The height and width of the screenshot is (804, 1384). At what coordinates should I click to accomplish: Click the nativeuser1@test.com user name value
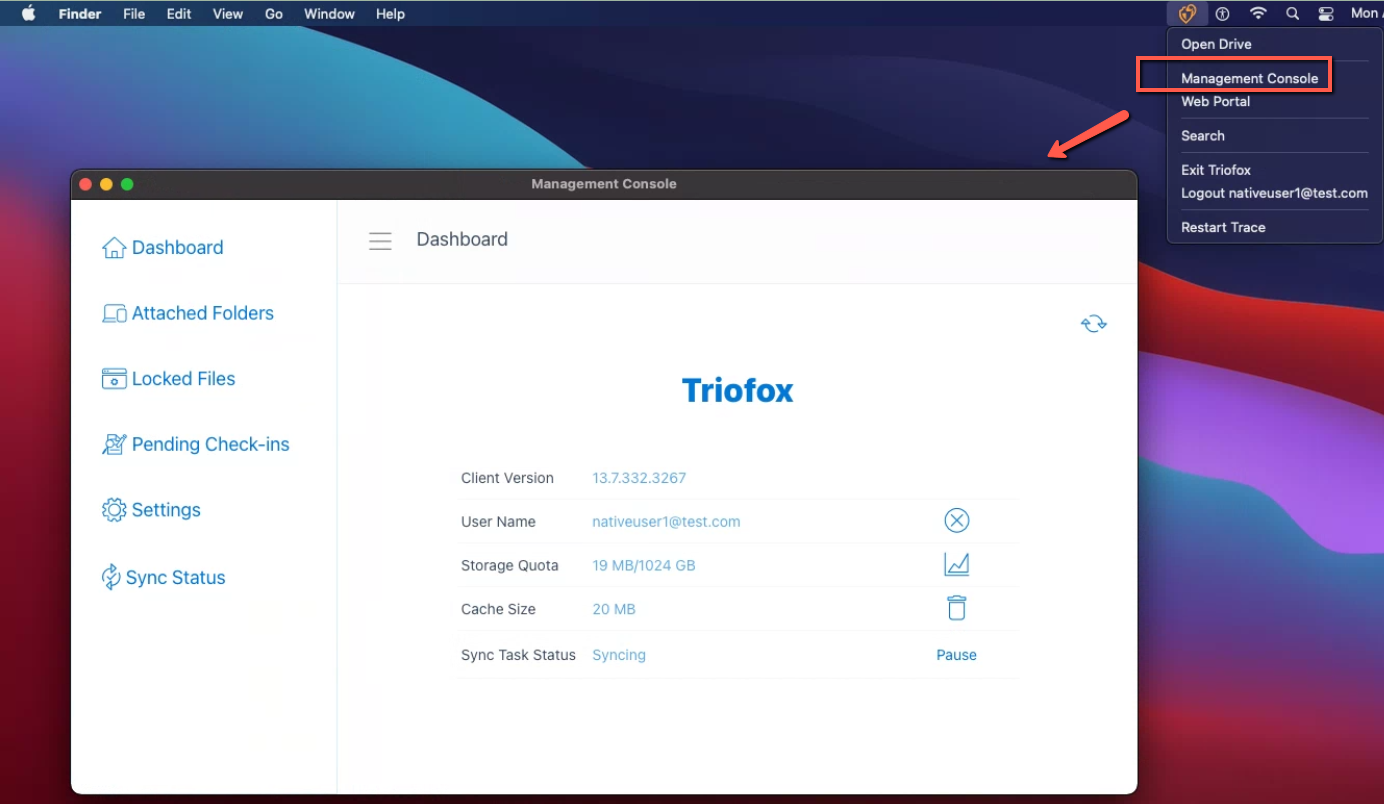click(x=666, y=522)
